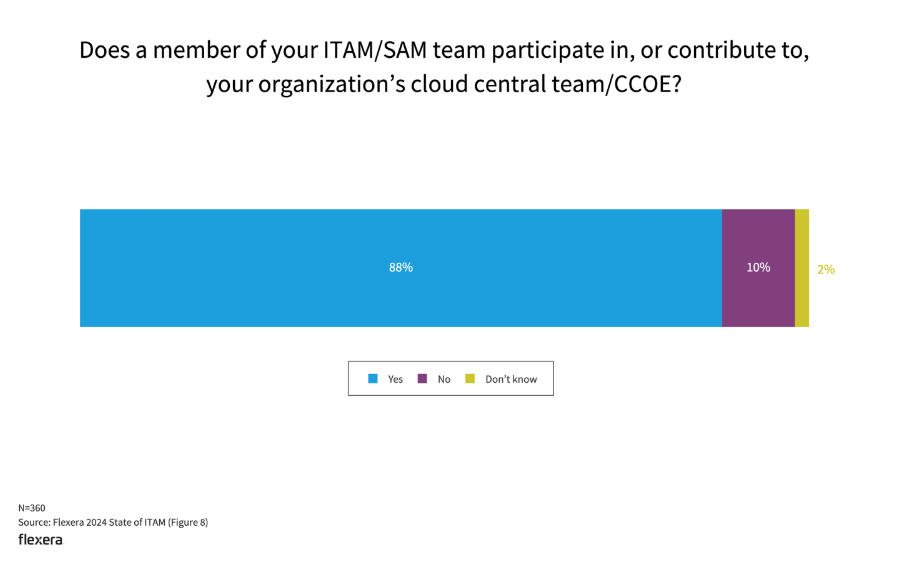Select the 10% data label
This screenshot has height=571, width=910.
[x=758, y=268]
